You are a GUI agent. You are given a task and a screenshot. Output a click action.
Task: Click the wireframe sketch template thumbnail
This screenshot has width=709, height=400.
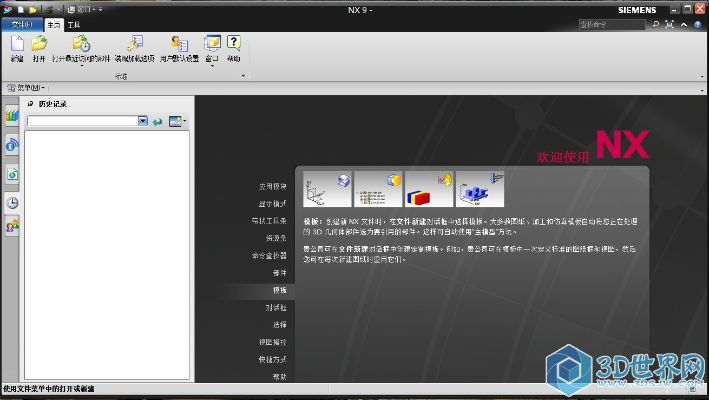327,189
